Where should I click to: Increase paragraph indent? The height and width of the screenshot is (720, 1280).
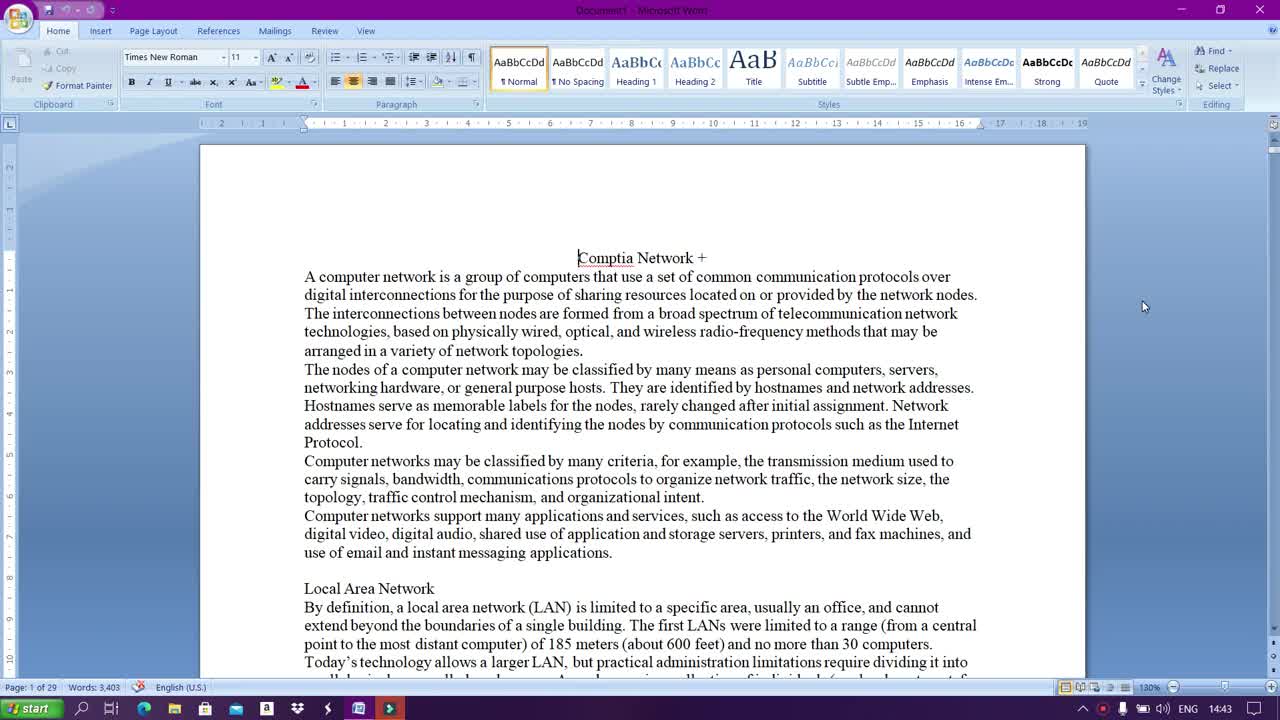point(432,58)
